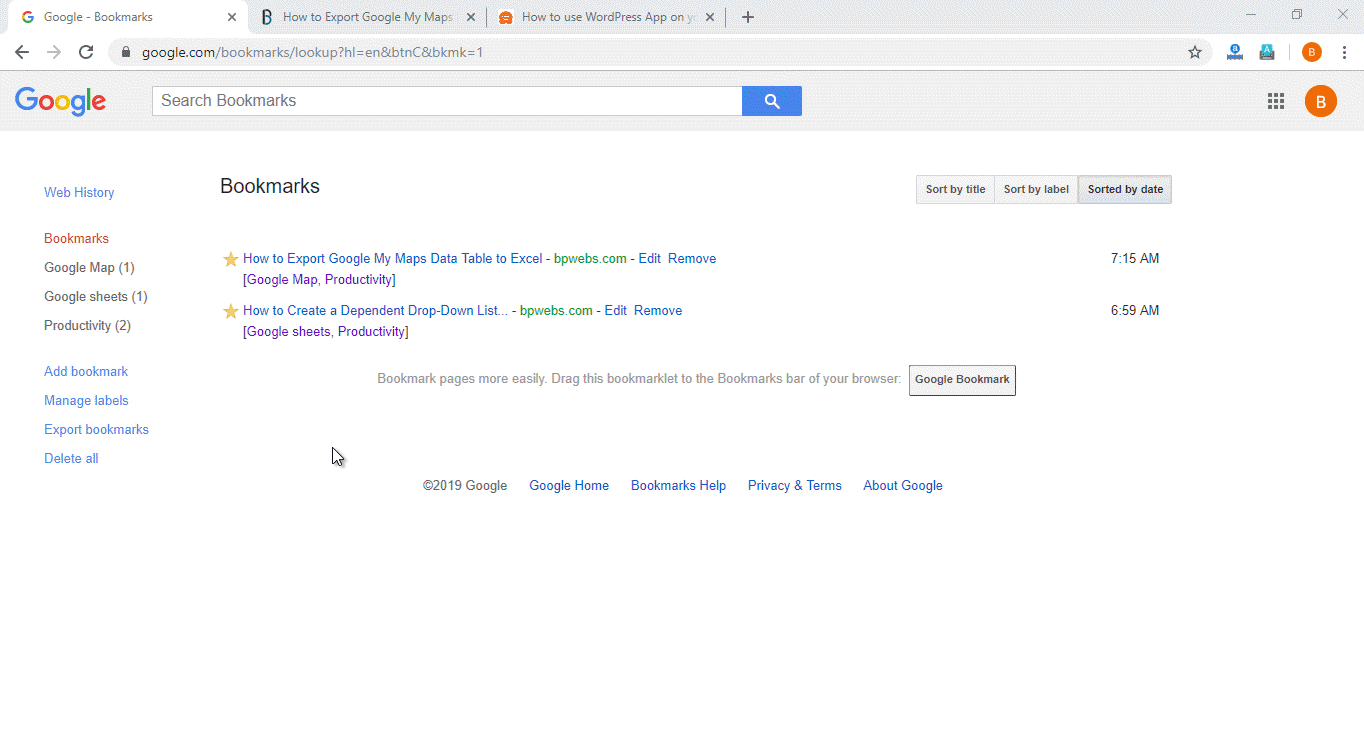Open the Google account avatar B
1364x736 pixels.
click(1321, 100)
